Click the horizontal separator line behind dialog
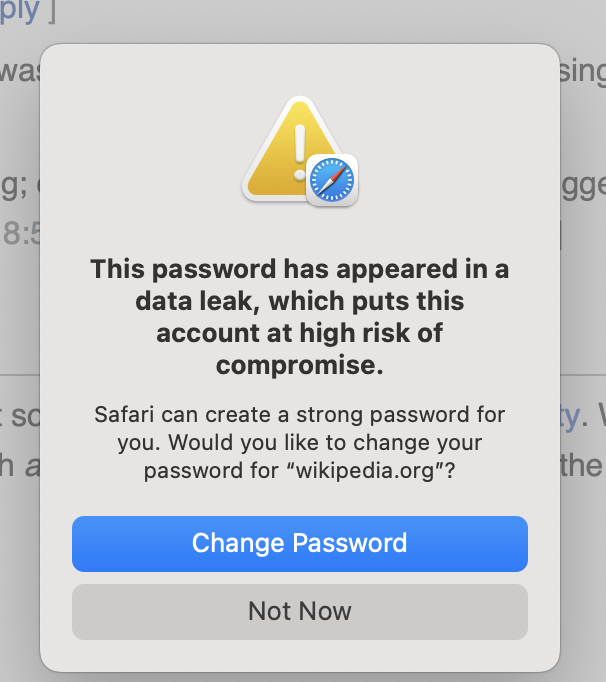 (x=20, y=374)
